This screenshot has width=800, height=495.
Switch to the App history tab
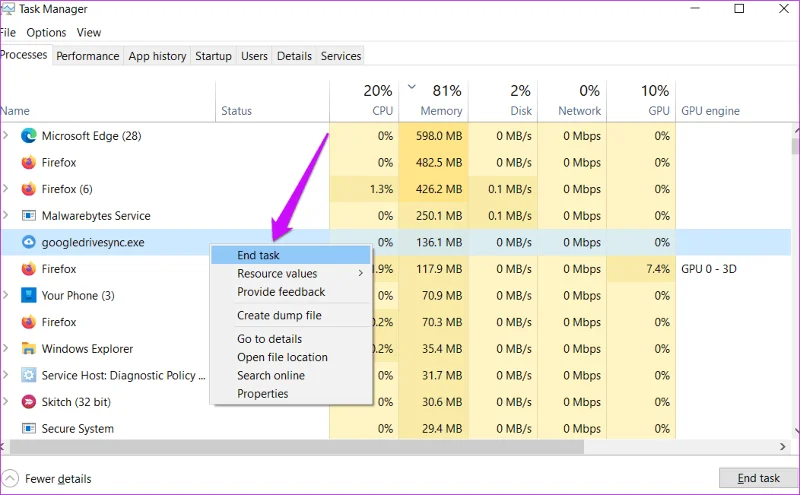pyautogui.click(x=157, y=56)
